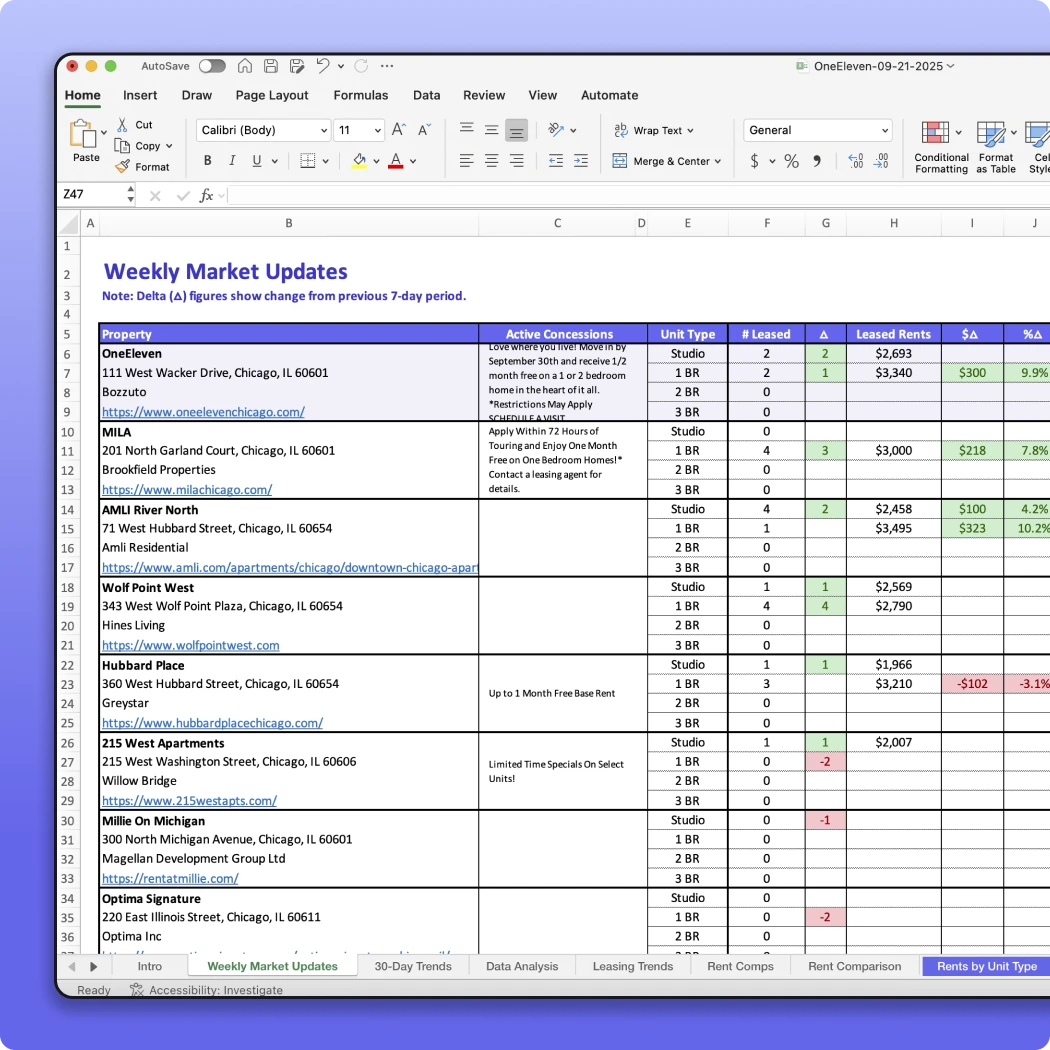Screen dimensions: 1050x1050
Task: Click the fx insert function icon
Action: click(206, 195)
